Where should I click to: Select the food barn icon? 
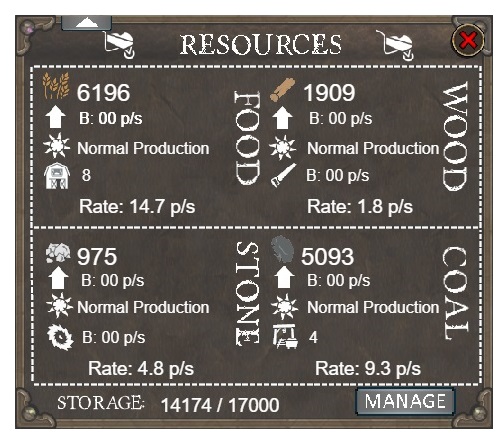click(57, 176)
